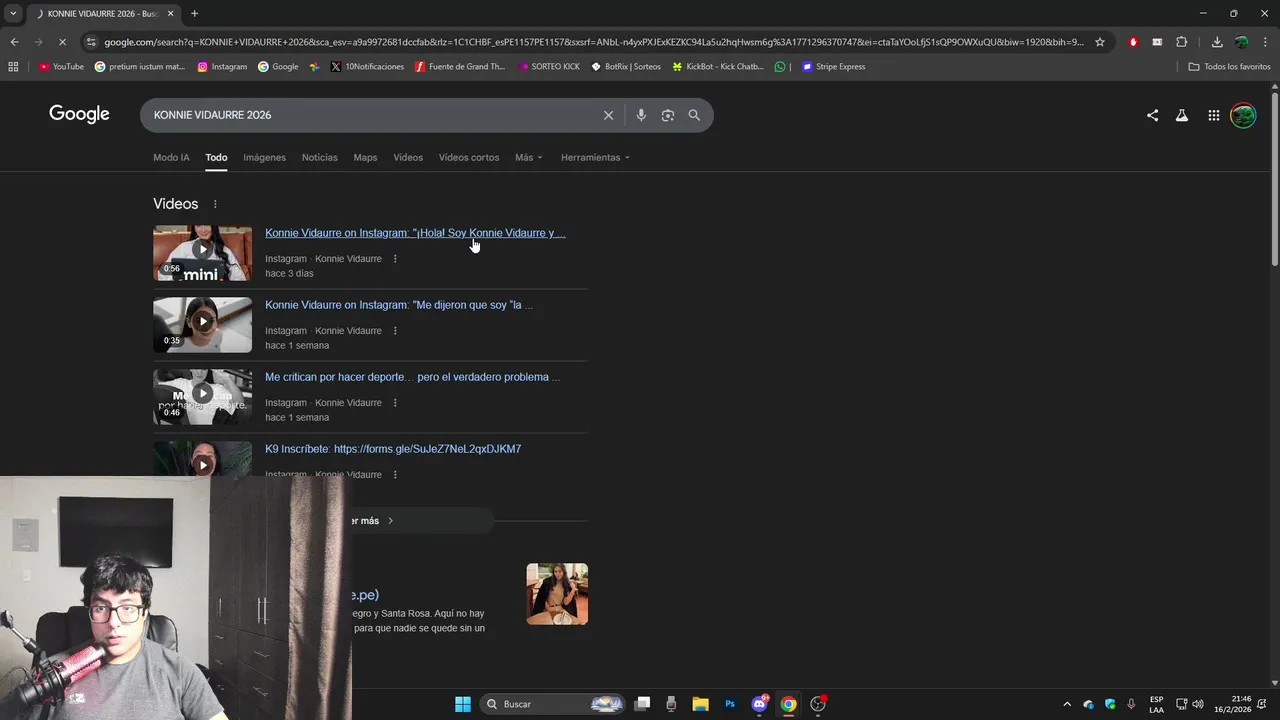This screenshot has height=720, width=1280.
Task: Open Chrome three-dot menu
Action: point(1266,42)
